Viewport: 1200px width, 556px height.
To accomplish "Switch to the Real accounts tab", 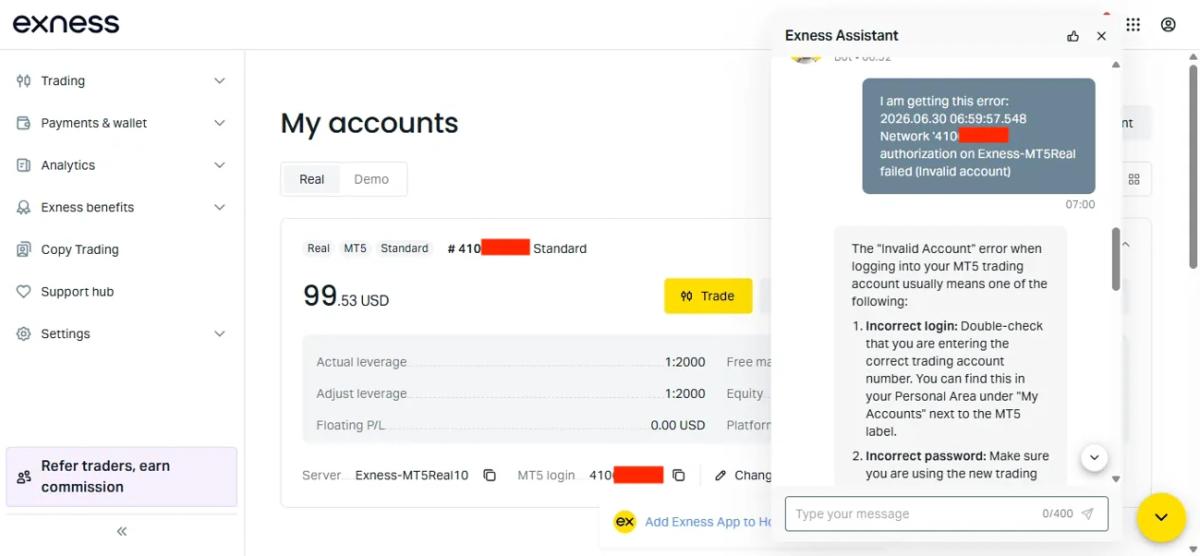I will point(312,179).
